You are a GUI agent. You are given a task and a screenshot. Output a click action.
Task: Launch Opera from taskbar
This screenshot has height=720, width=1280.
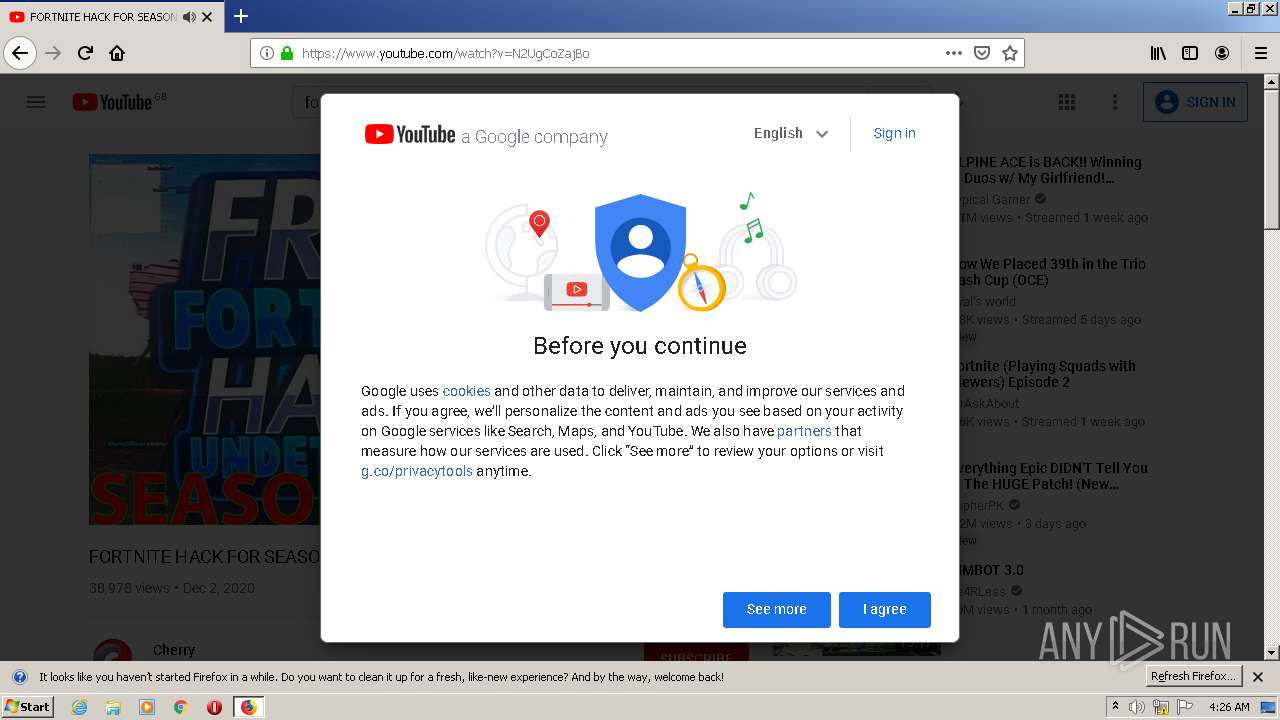pos(214,707)
